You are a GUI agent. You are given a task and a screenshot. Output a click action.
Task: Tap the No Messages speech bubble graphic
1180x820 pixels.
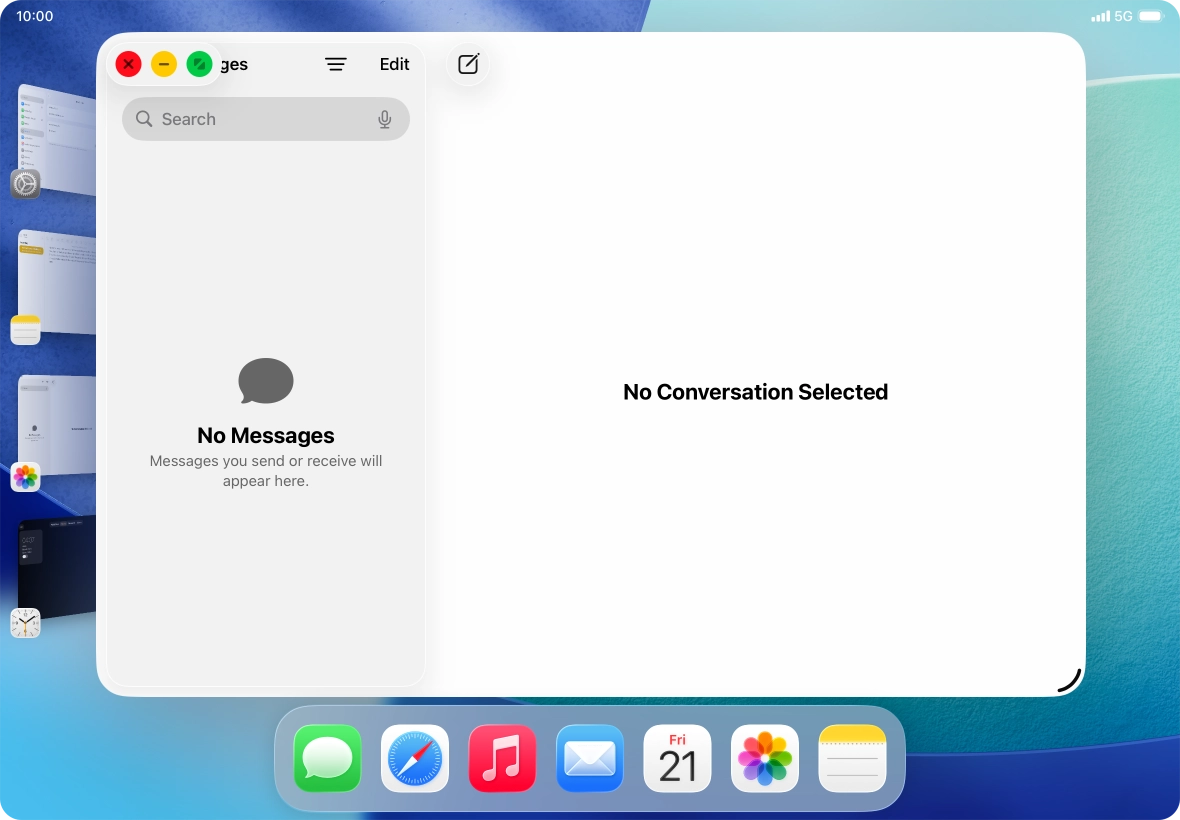[265, 381]
